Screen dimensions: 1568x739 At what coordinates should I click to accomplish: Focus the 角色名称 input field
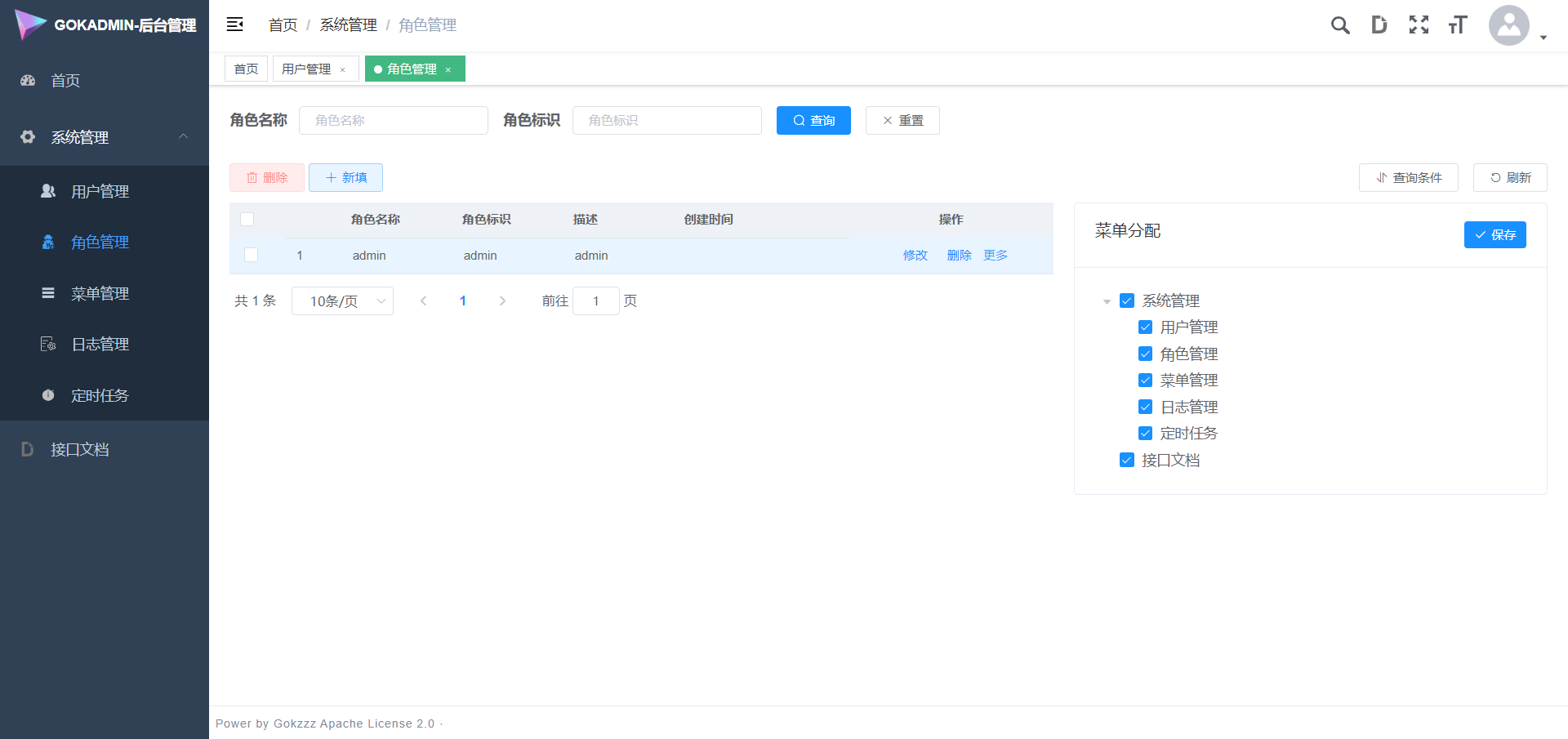tap(394, 121)
